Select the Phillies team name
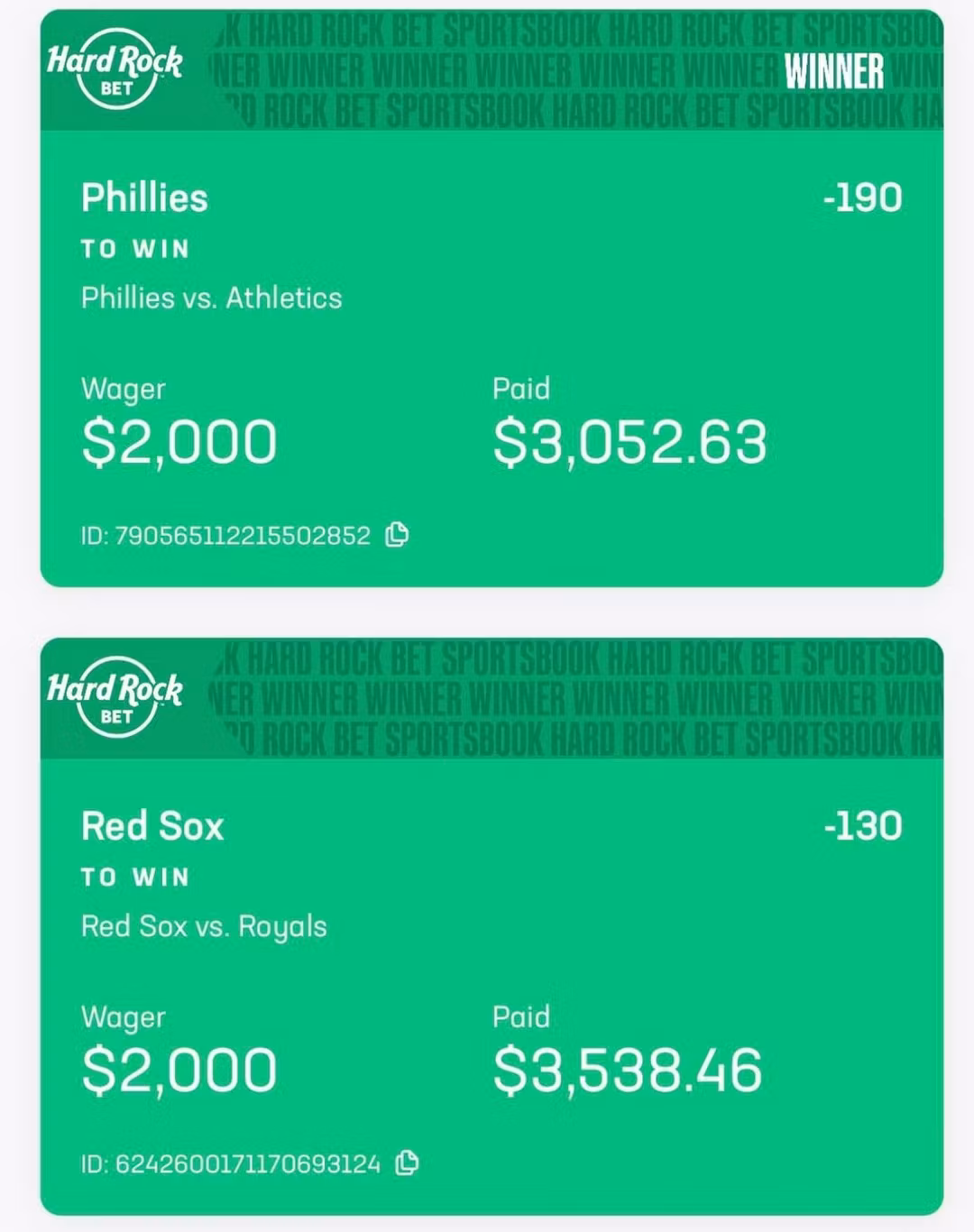This screenshot has height=1232, width=974. [144, 198]
